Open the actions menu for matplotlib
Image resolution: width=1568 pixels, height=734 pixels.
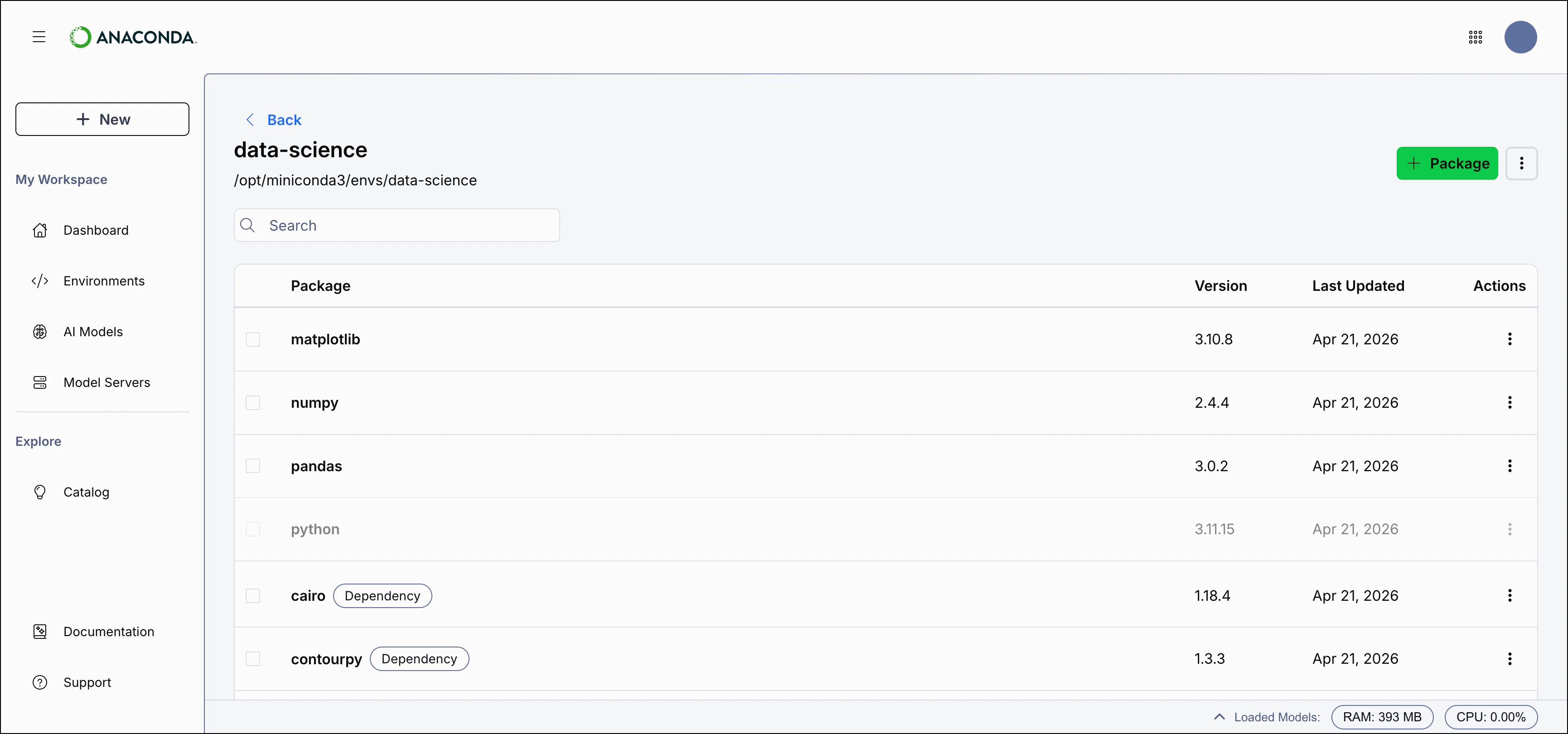coord(1510,339)
